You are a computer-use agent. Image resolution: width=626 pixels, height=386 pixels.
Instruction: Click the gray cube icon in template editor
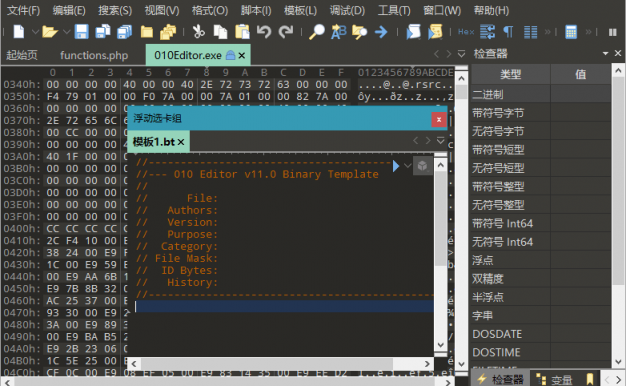click(422, 165)
